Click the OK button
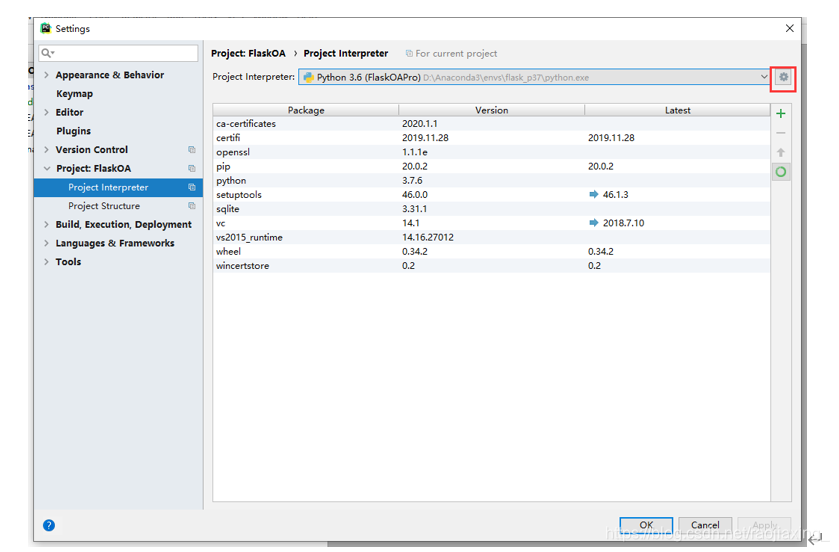Screen dimensions: 839x552 [646, 525]
